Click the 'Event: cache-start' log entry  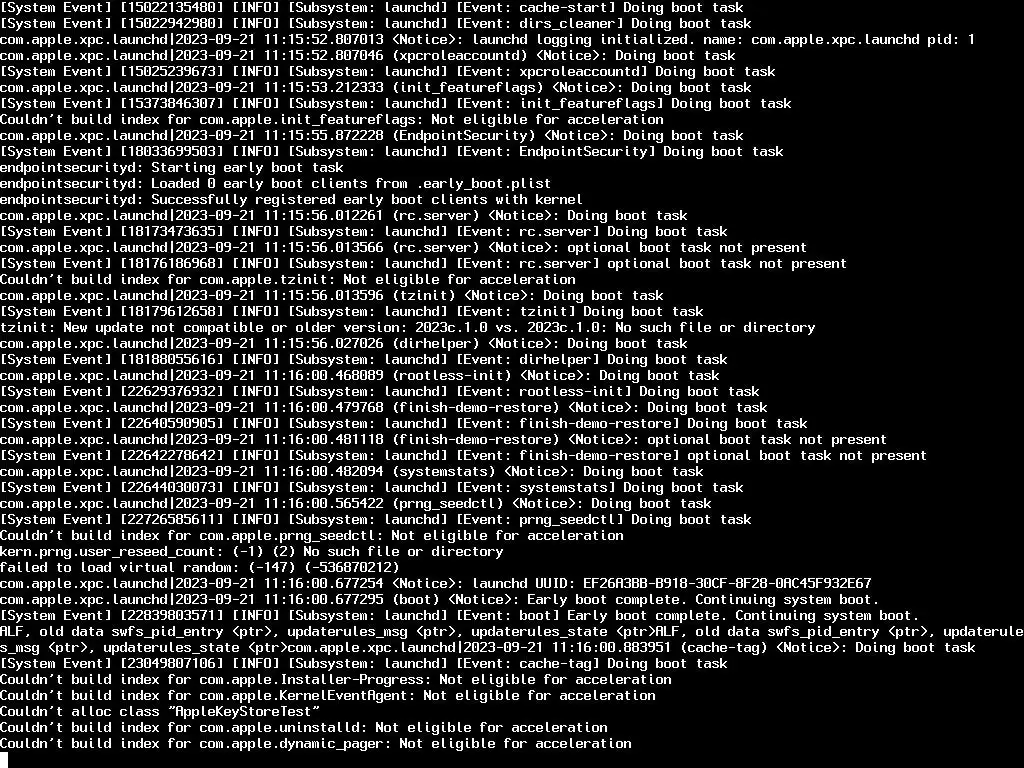click(372, 7)
